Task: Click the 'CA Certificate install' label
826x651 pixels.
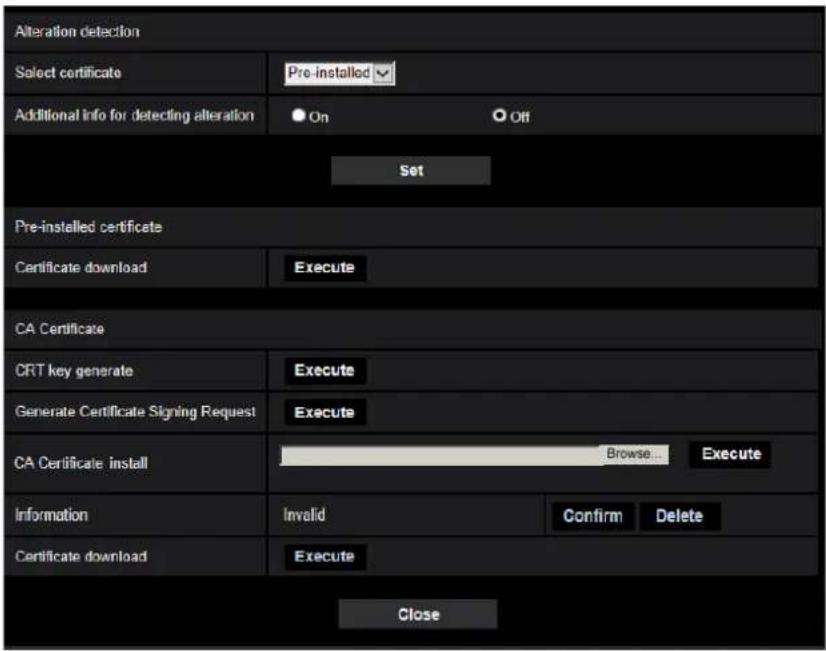Action: tap(81, 463)
